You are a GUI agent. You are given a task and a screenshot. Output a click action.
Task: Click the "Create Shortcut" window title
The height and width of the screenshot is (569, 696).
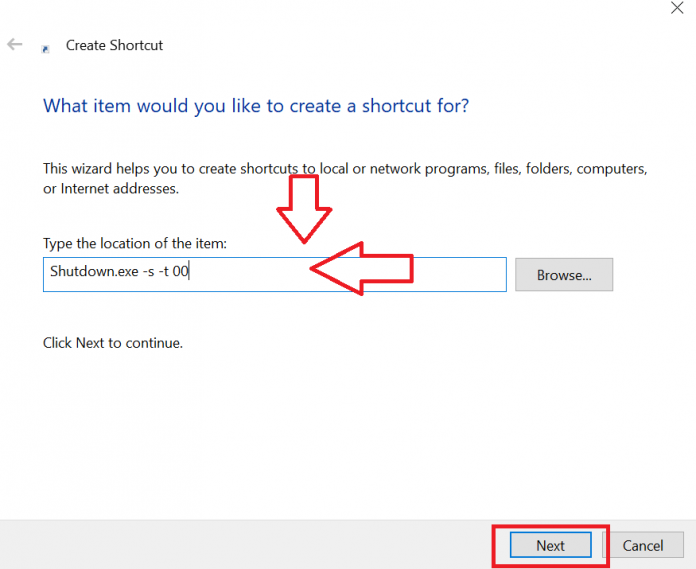point(114,45)
